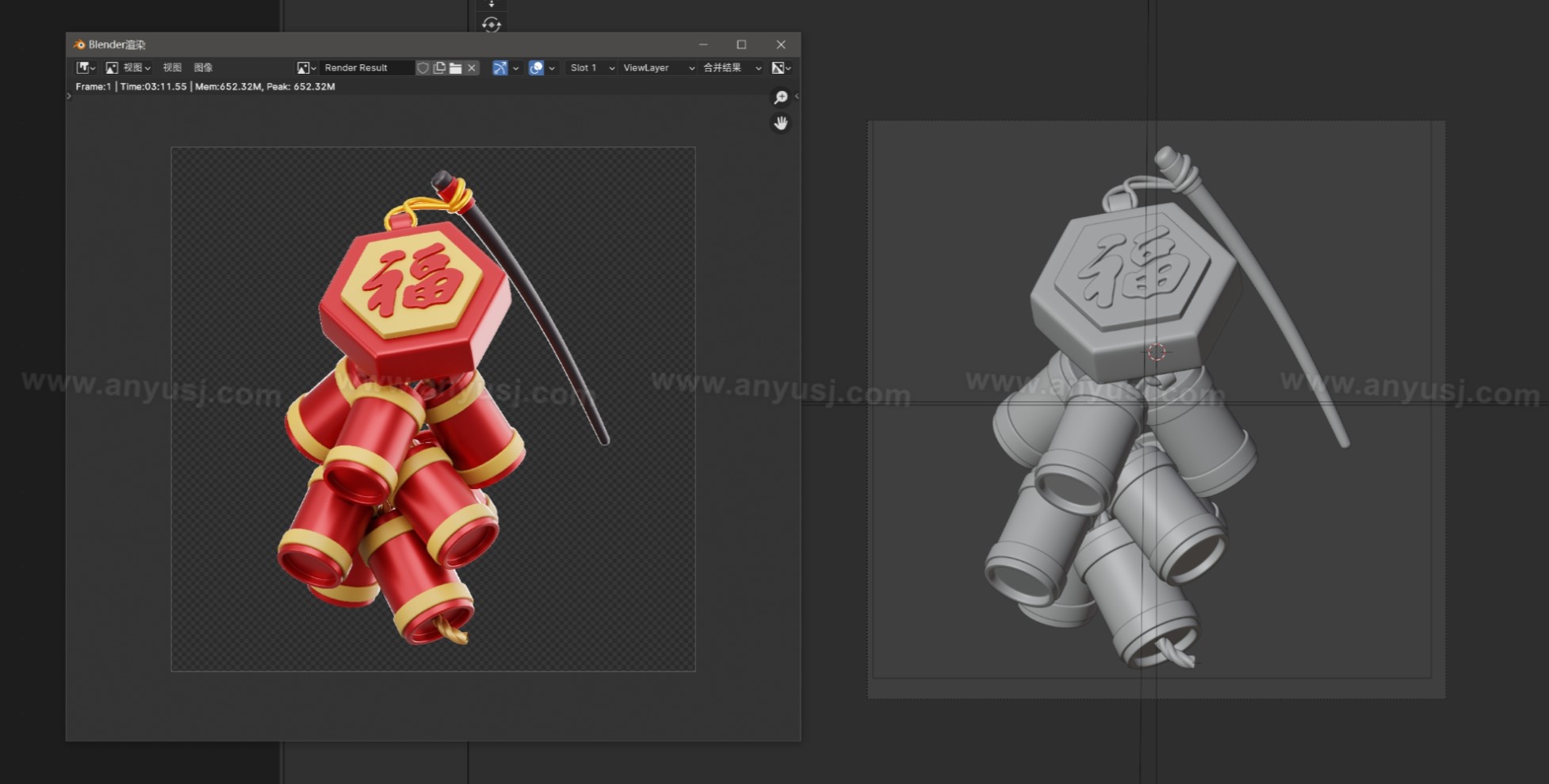Click the render status text Frame:1
Viewport: 1549px width, 784px height.
click(205, 86)
